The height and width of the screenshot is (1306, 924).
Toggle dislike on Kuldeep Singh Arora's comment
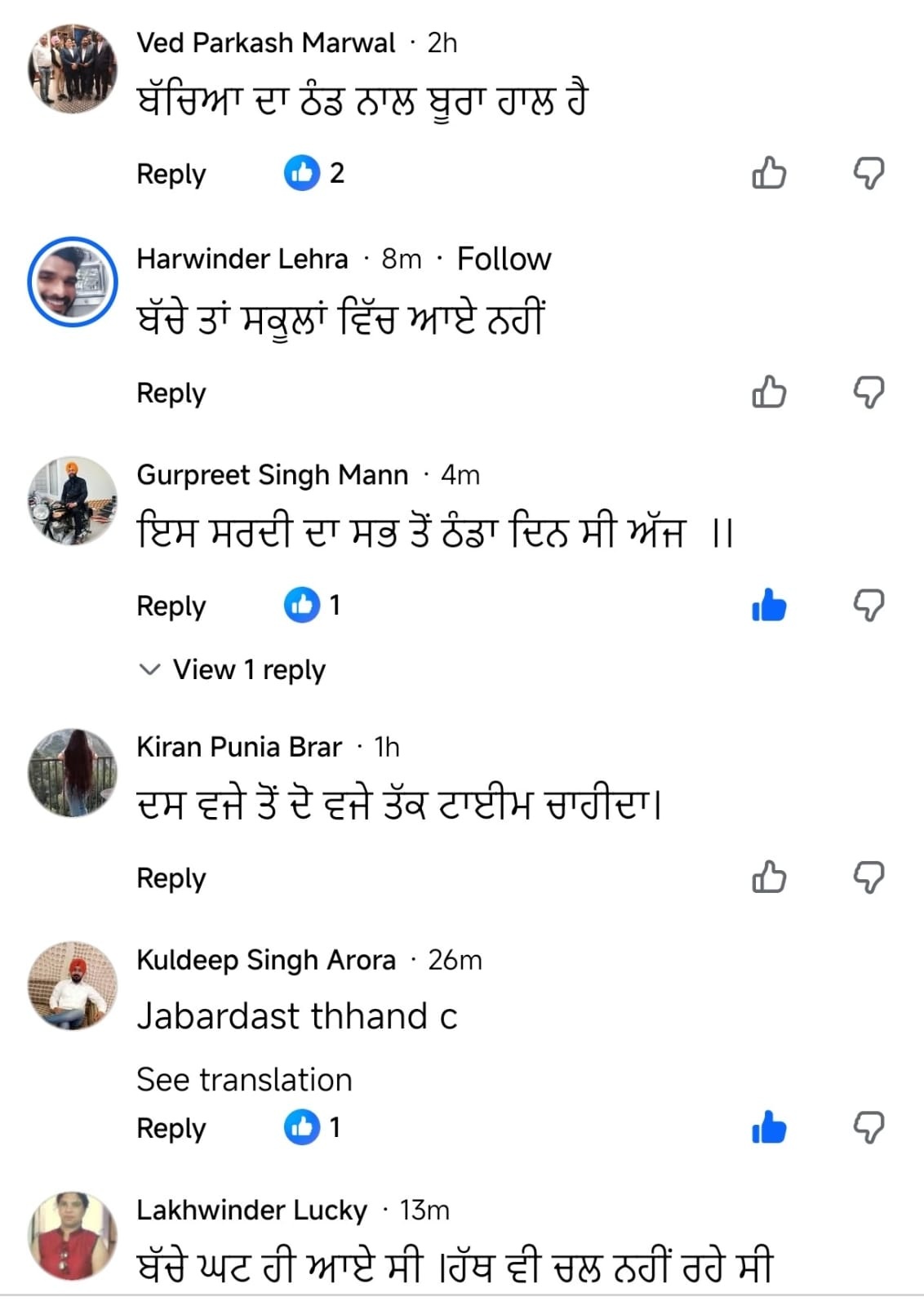pos(869,1128)
